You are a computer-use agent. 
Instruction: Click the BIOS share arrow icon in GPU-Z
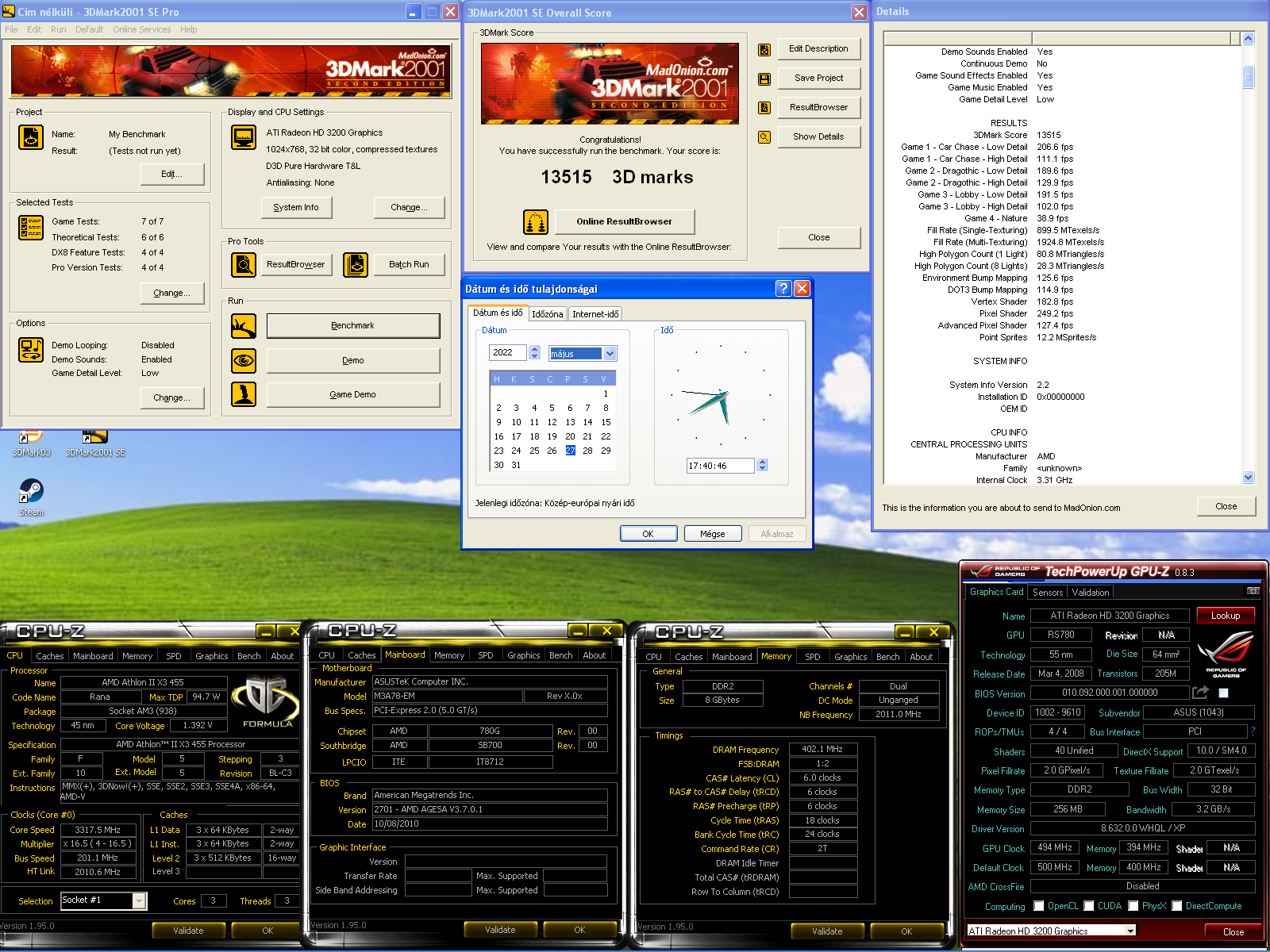coord(1200,693)
